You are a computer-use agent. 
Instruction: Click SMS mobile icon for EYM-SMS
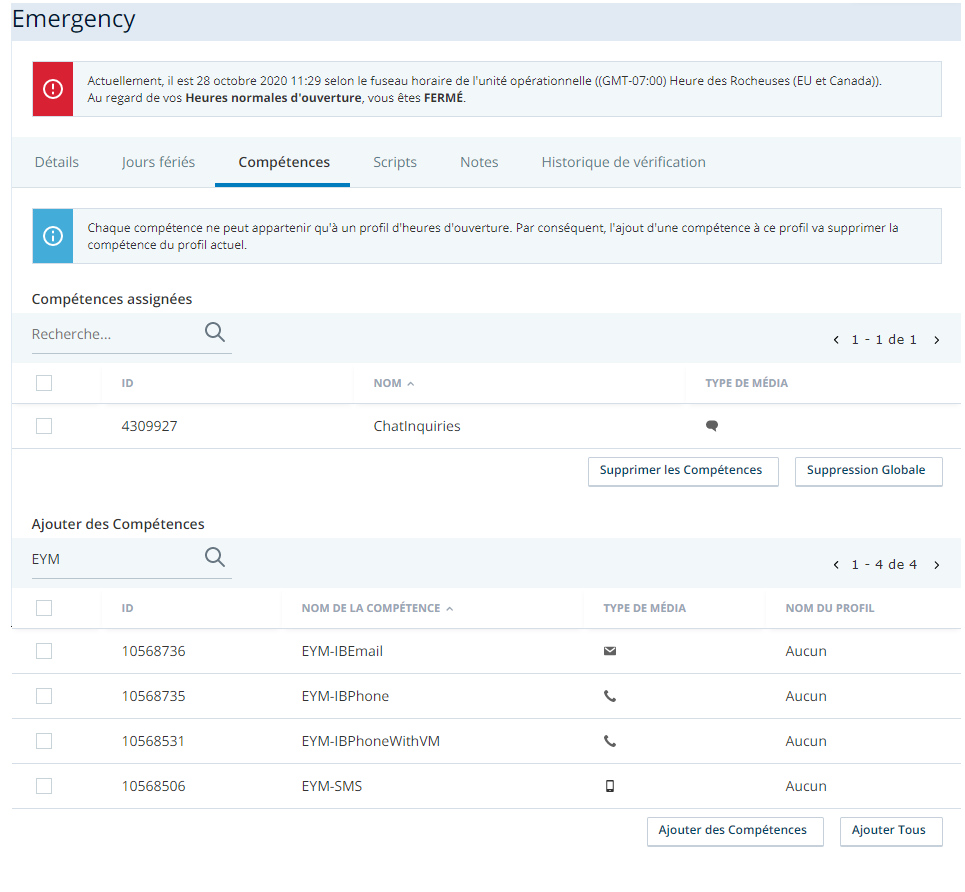click(610, 786)
